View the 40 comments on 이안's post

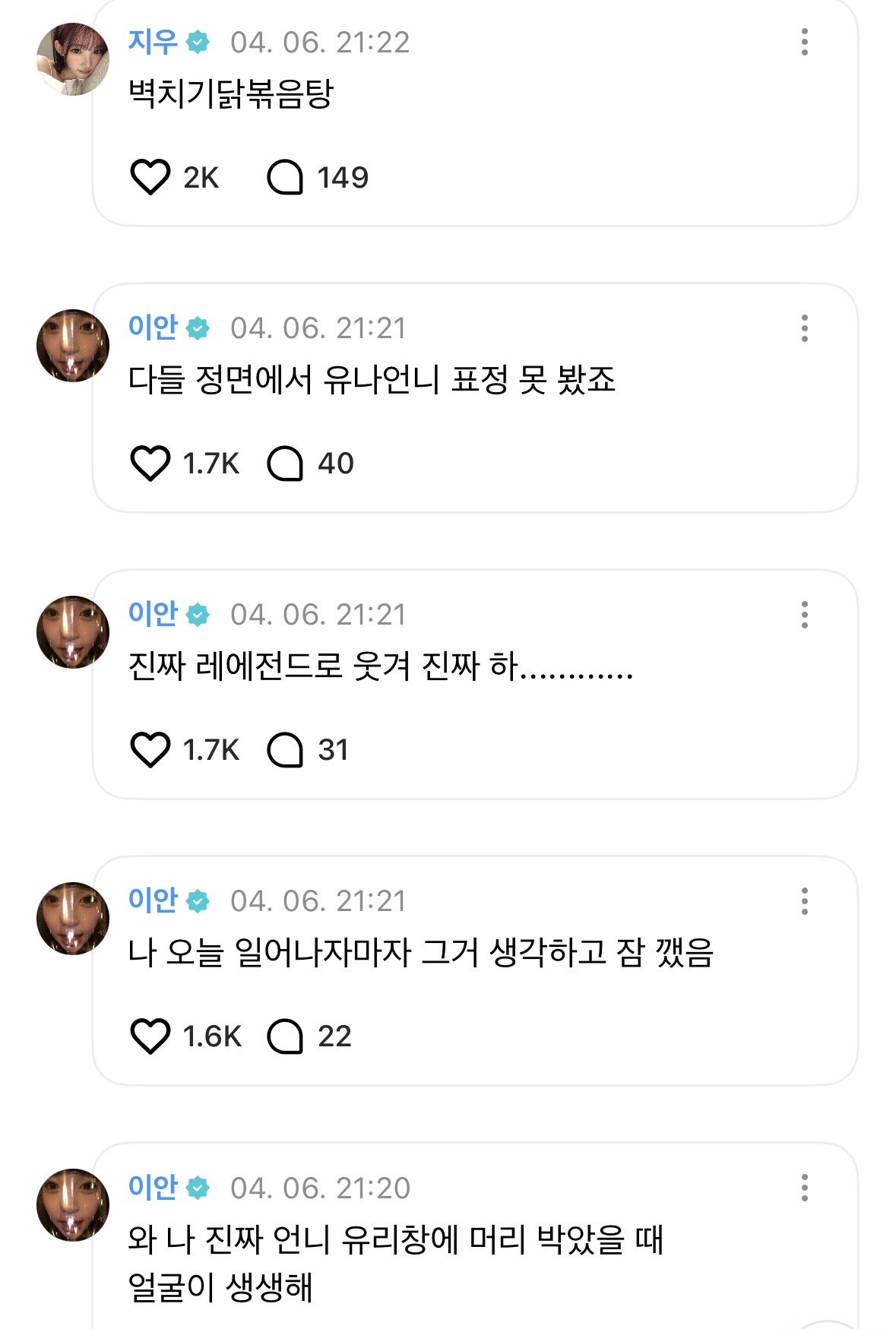(285, 464)
